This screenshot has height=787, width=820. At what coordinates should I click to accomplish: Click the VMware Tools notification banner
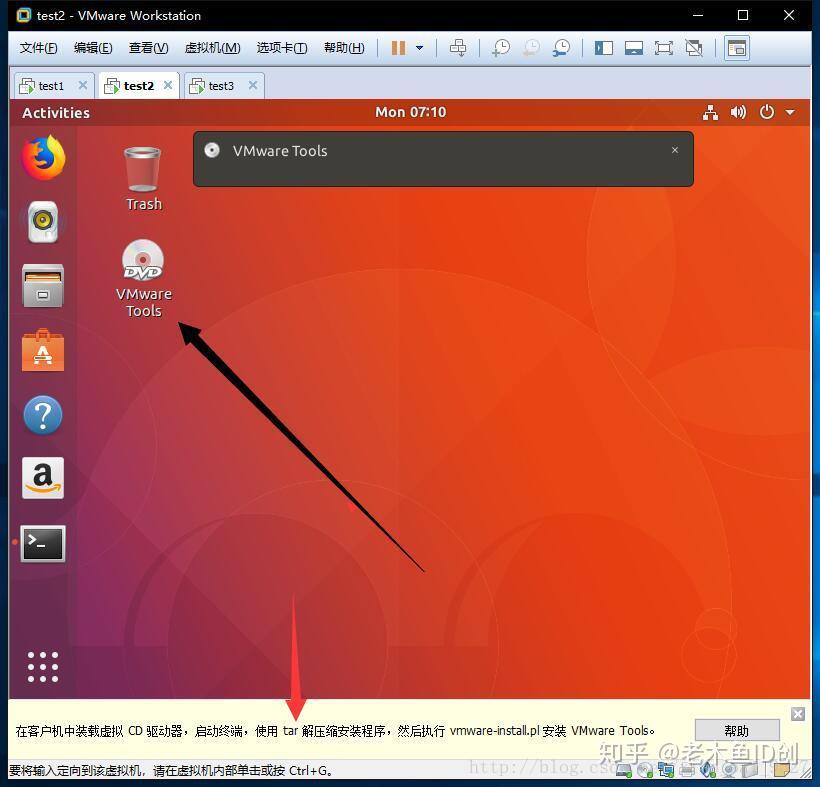(x=443, y=158)
